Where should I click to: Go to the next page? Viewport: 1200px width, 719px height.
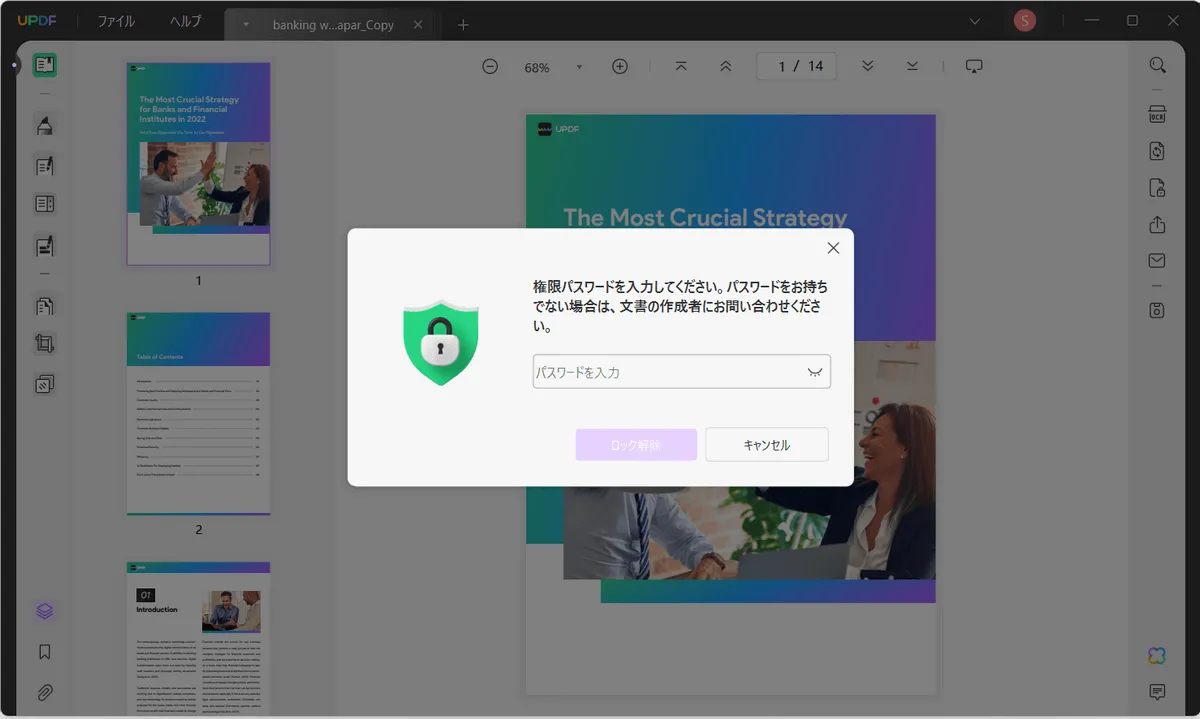[x=868, y=66]
